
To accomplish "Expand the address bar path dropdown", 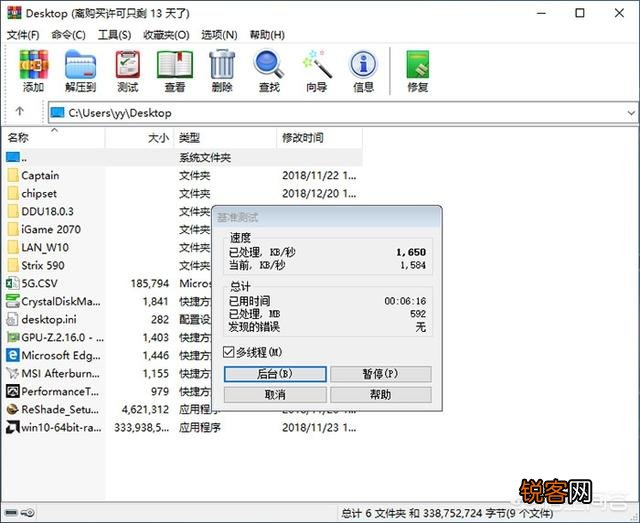I will pyautogui.click(x=631, y=113).
